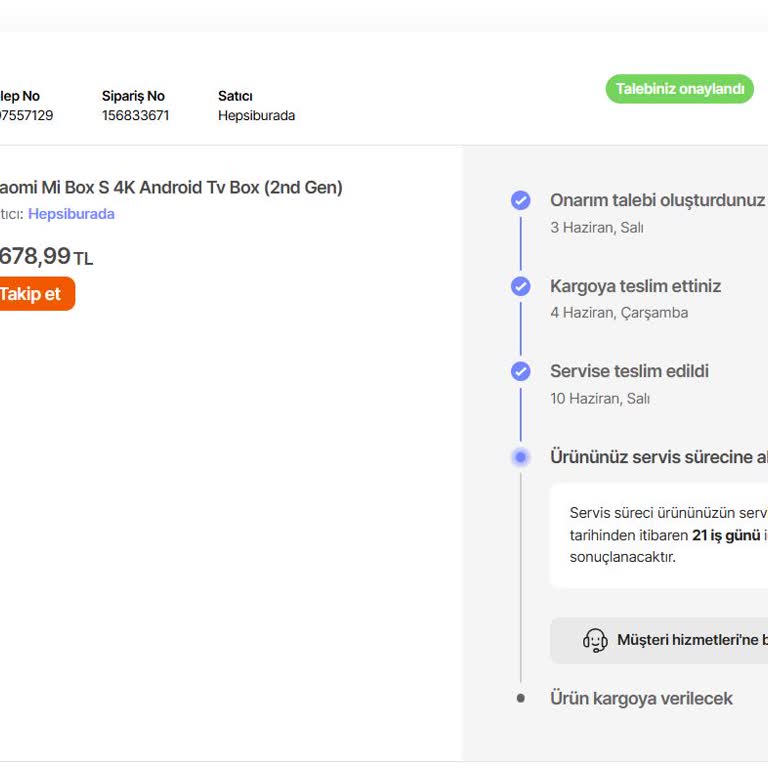Viewport: 768px width, 768px height.
Task: Select the Onarım talebi oluşturdunuz step title
Action: pyautogui.click(x=657, y=200)
